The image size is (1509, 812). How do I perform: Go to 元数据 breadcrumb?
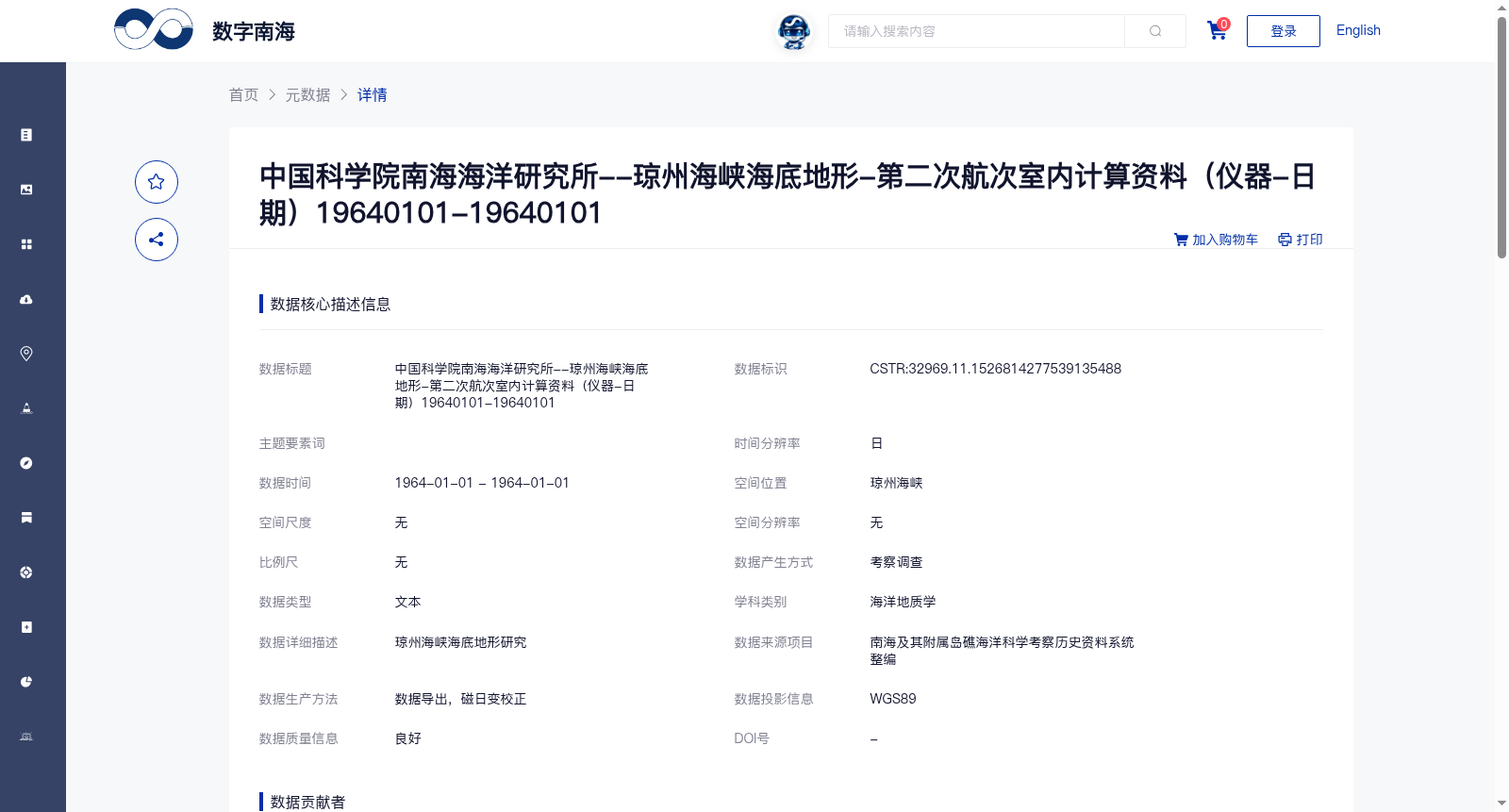point(307,94)
